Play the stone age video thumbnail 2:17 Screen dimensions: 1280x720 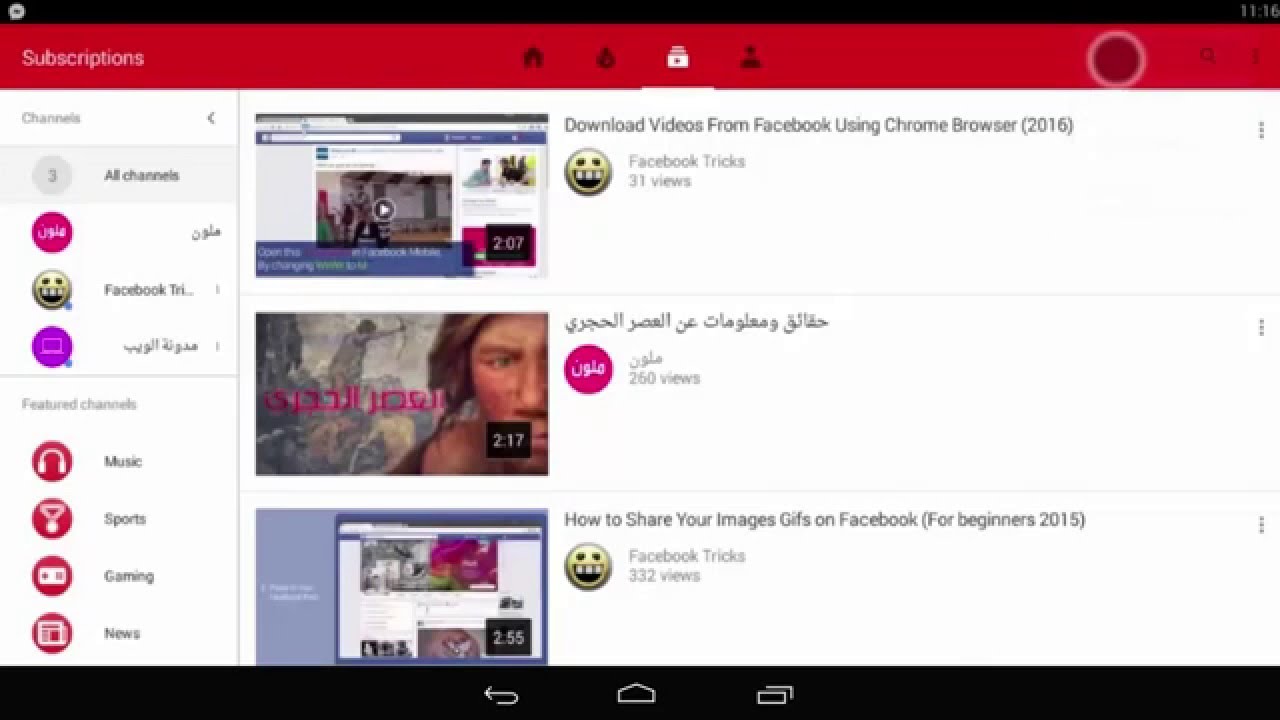402,394
